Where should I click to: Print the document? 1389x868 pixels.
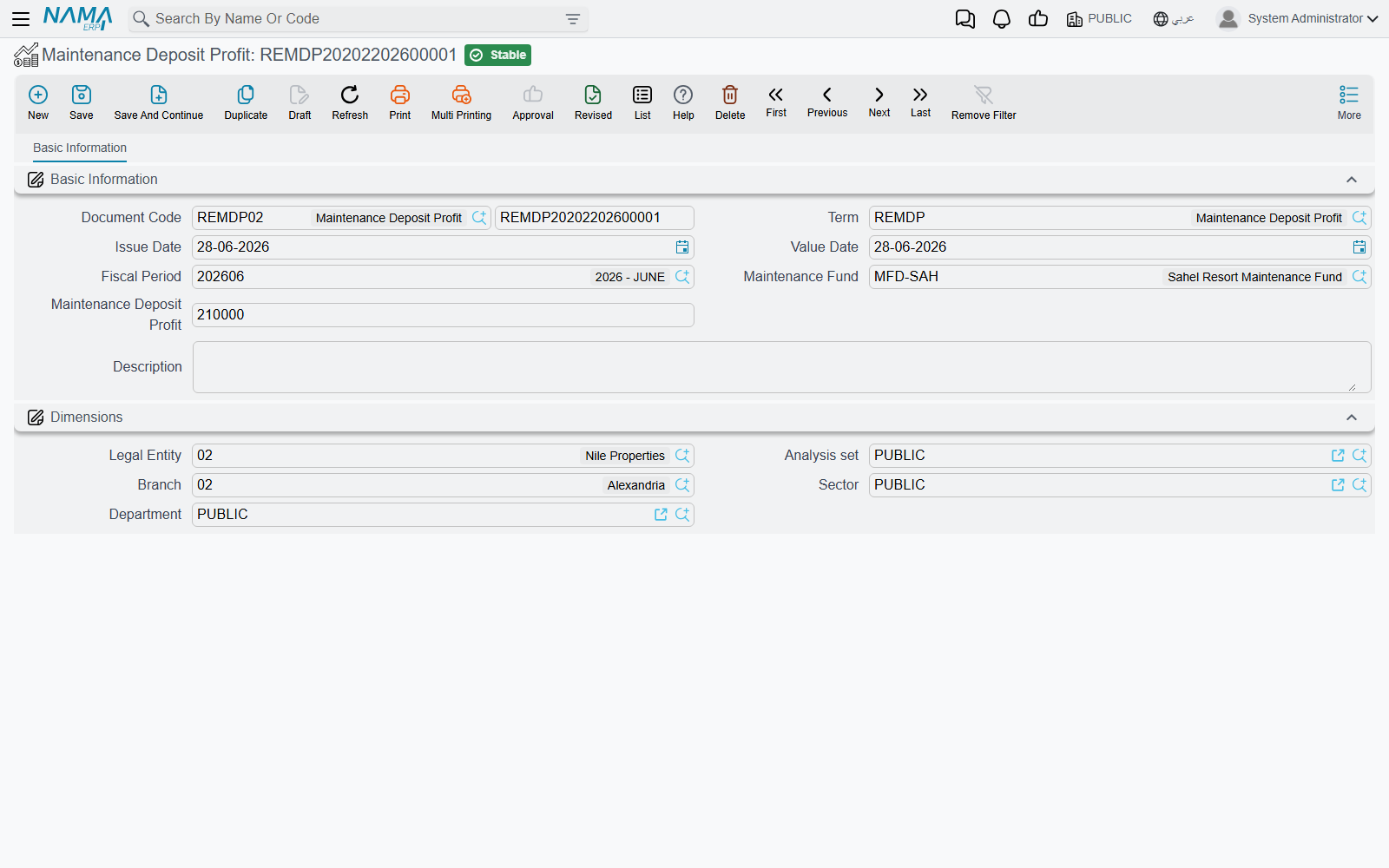(x=400, y=102)
